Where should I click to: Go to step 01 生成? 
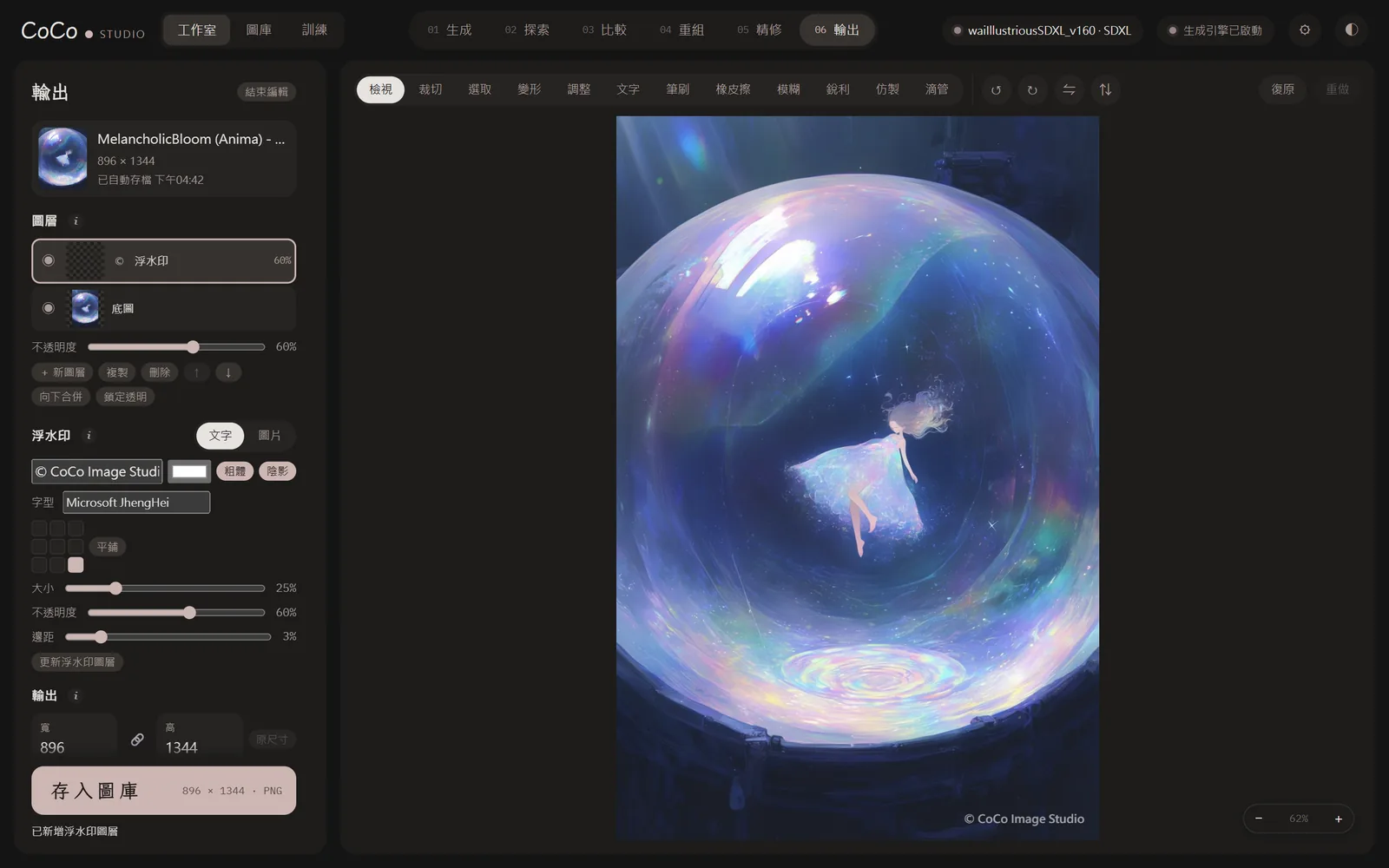[x=450, y=30]
